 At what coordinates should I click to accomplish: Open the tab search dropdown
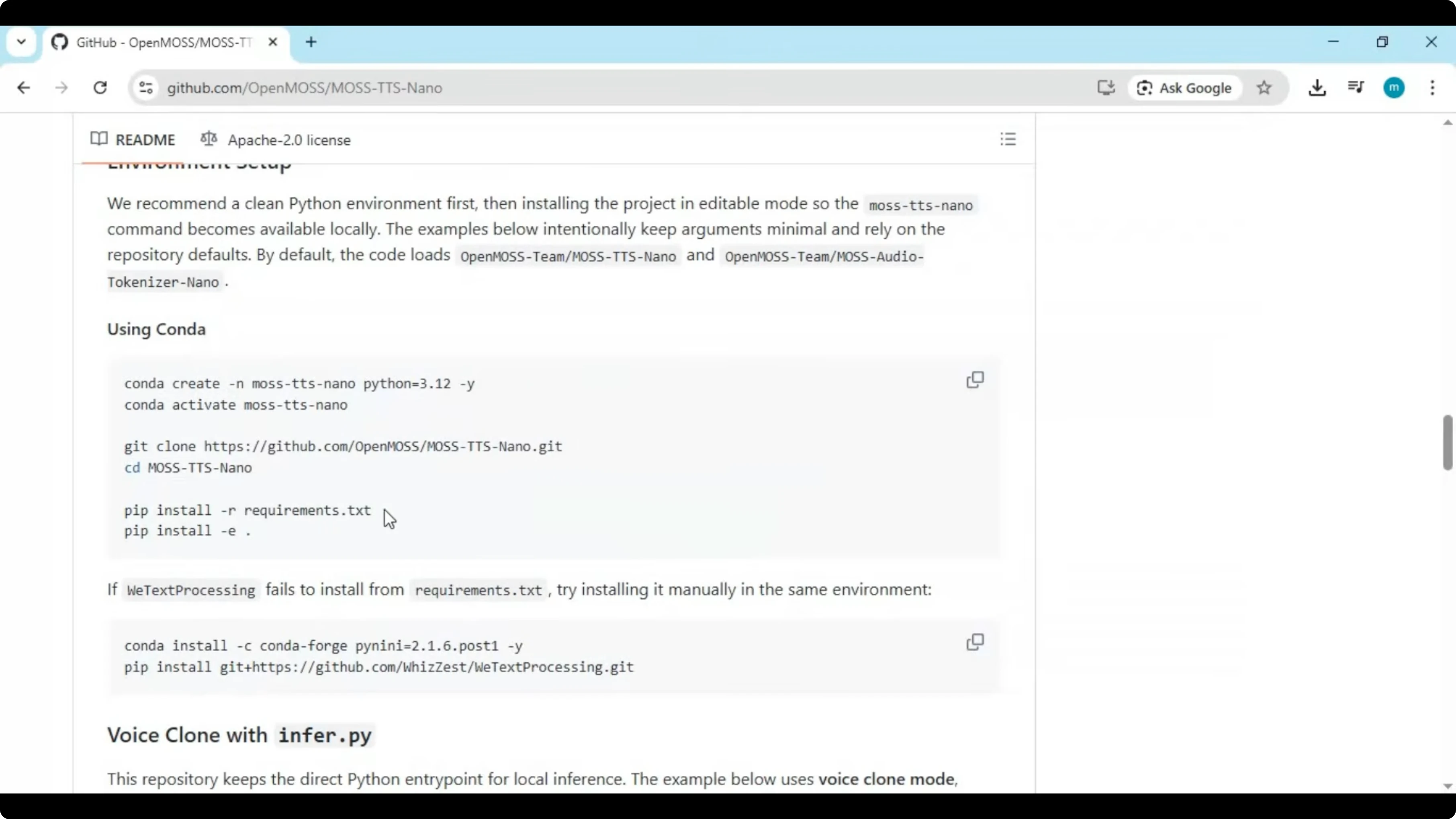coord(21,42)
